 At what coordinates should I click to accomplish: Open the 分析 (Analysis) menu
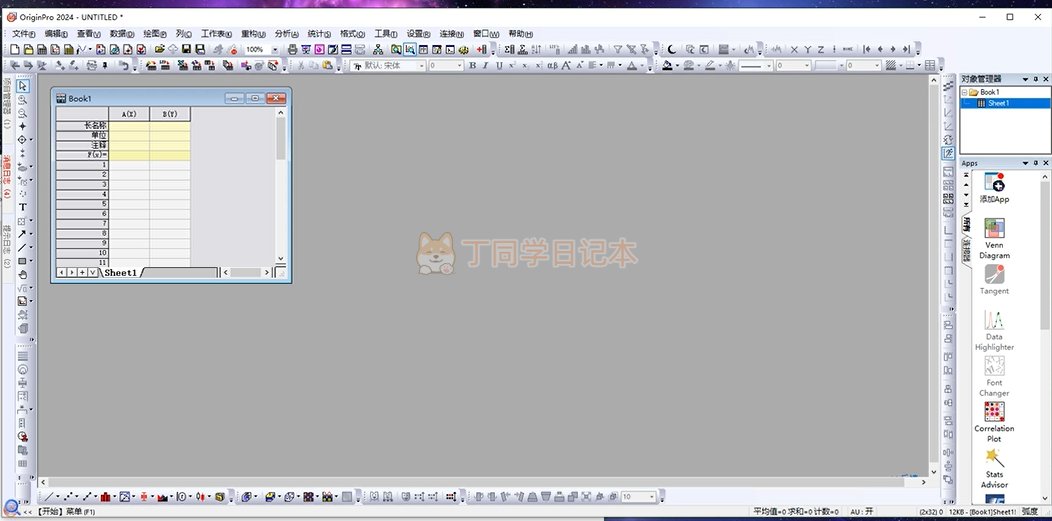point(286,34)
